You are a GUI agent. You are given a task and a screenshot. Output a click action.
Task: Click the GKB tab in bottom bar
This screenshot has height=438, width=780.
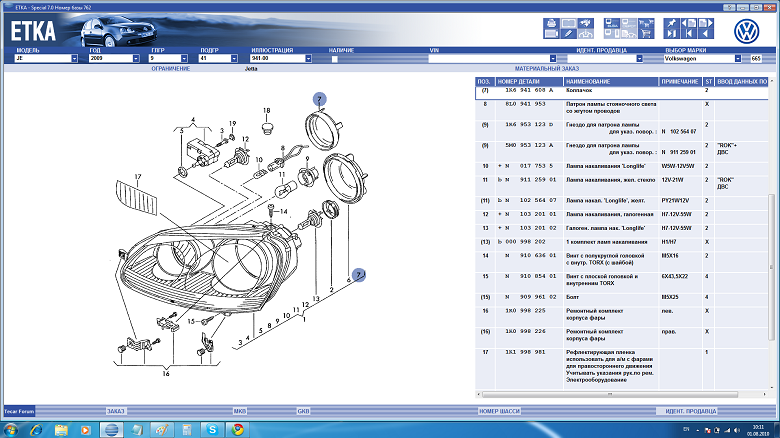[303, 411]
